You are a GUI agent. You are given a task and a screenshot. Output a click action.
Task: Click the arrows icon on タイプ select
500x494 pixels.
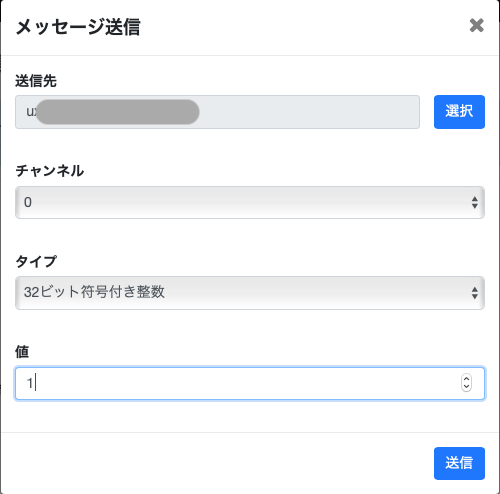[474, 293]
